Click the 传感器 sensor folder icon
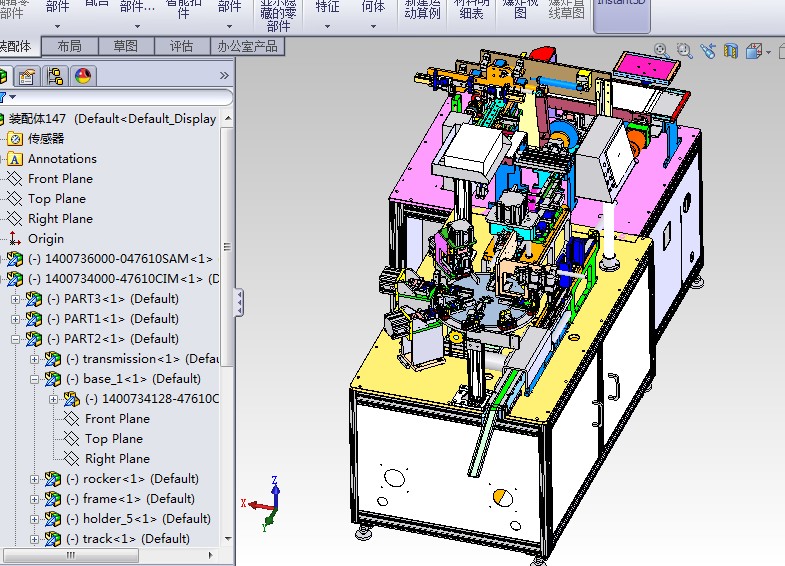785x566 pixels. pyautogui.click(x=15, y=139)
